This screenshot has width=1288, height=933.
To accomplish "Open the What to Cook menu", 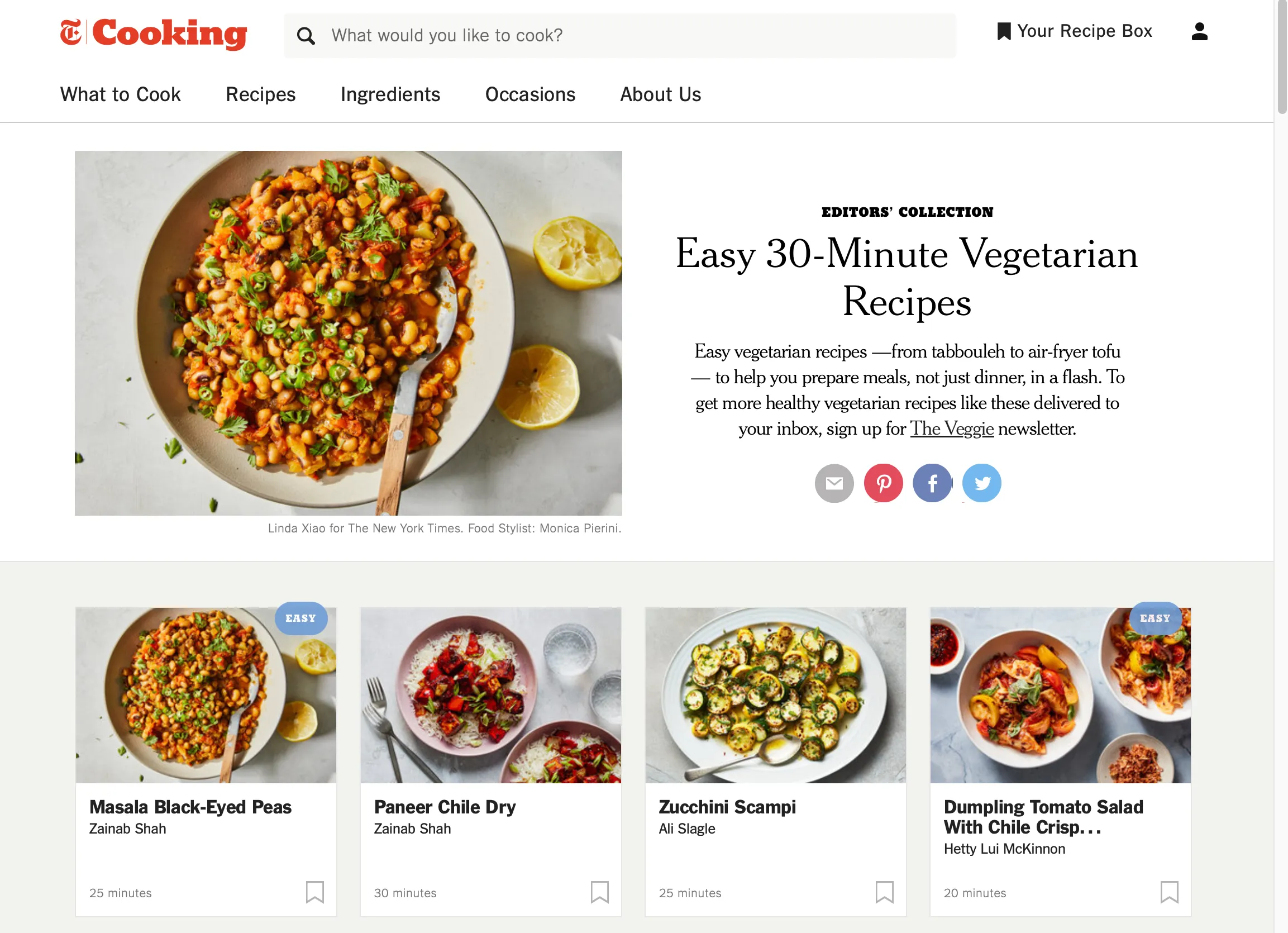I will (x=120, y=94).
